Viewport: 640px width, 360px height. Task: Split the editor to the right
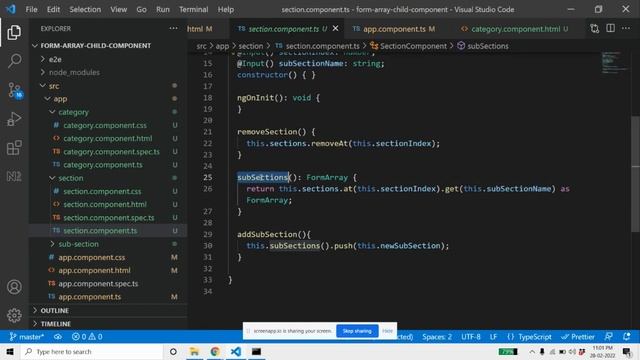click(611, 28)
